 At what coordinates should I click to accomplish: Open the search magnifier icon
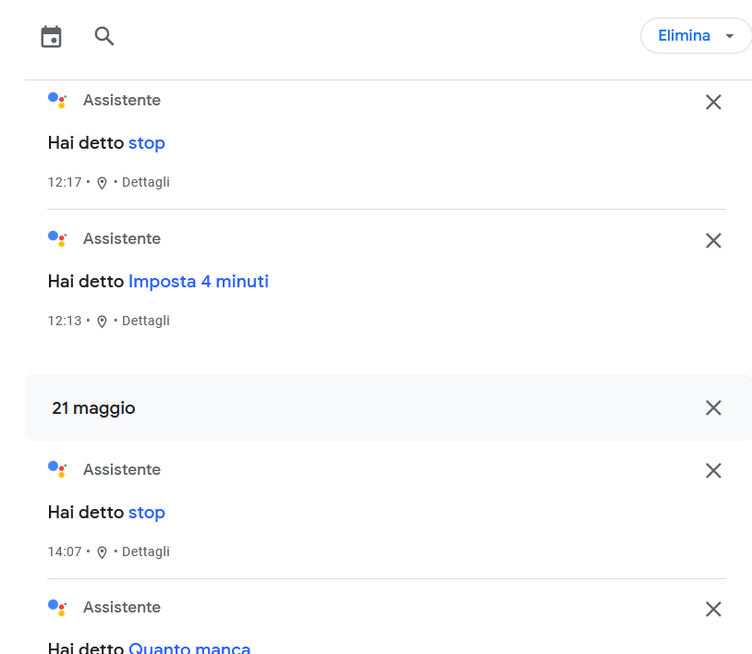click(x=104, y=36)
